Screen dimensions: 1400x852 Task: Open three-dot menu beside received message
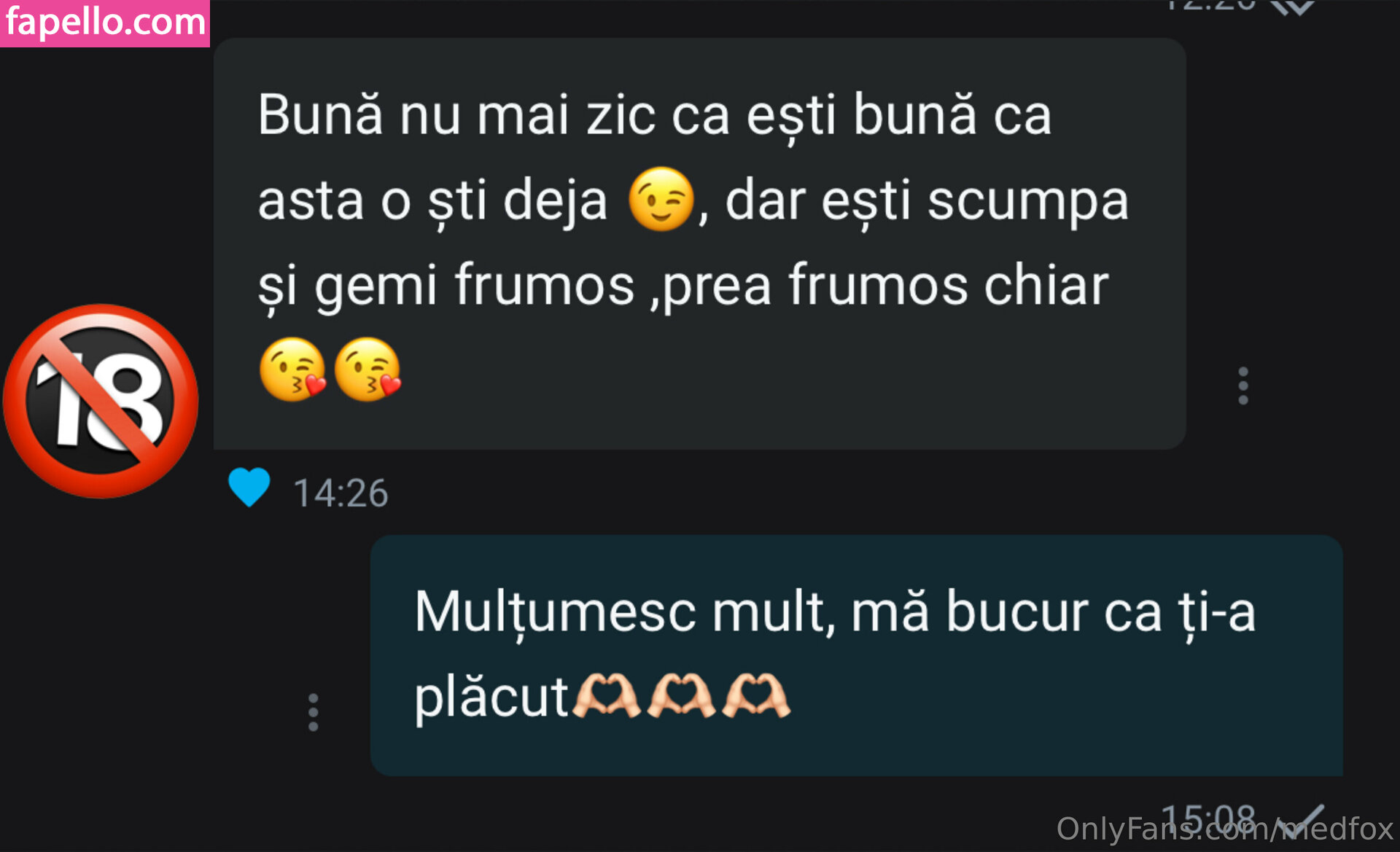1243,386
